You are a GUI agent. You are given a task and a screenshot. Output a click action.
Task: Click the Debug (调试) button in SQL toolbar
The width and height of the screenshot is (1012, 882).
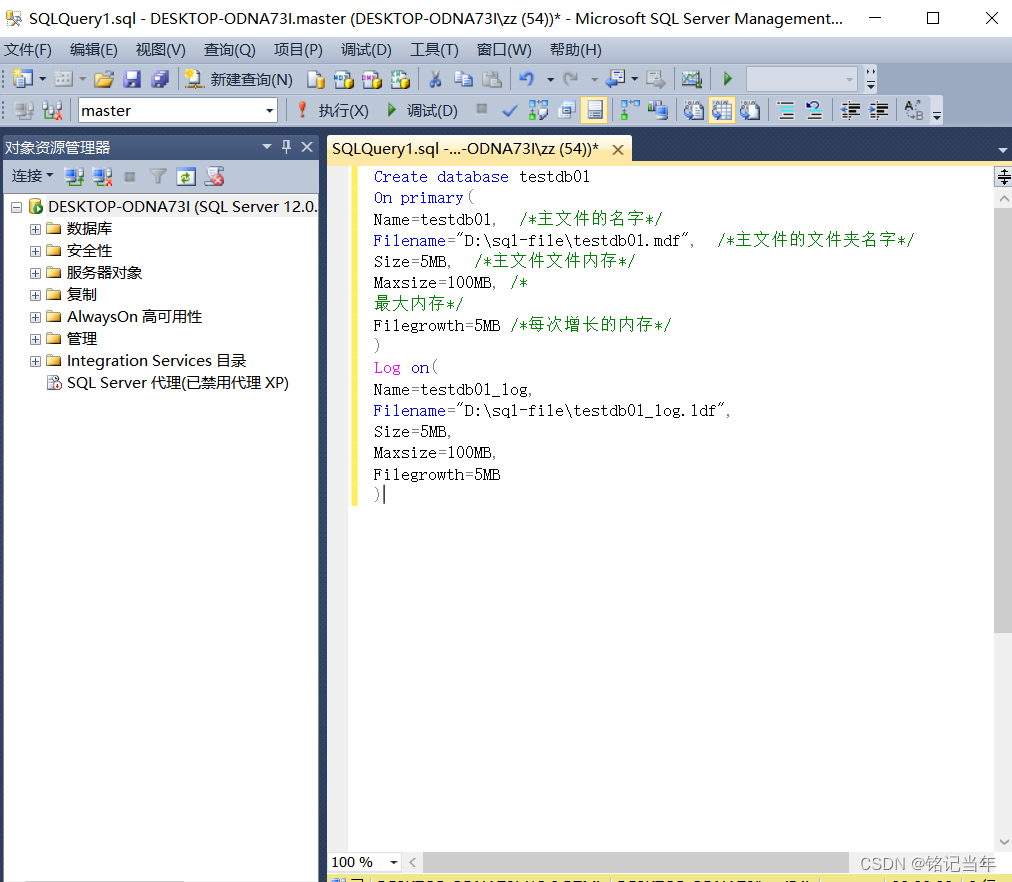pyautogui.click(x=422, y=110)
